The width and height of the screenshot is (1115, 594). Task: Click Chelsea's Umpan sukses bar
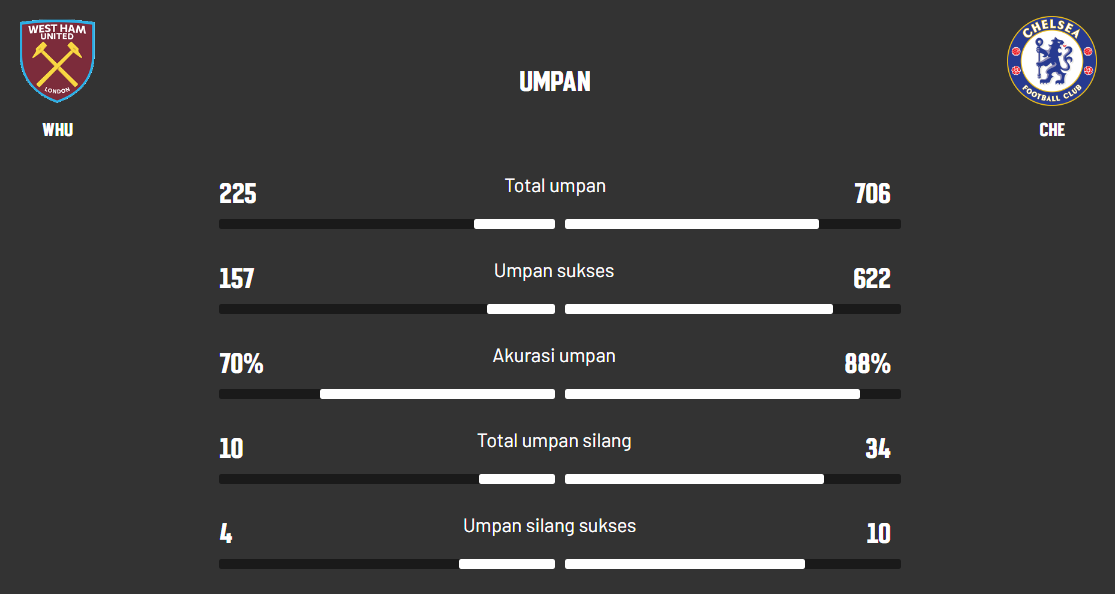(x=699, y=309)
